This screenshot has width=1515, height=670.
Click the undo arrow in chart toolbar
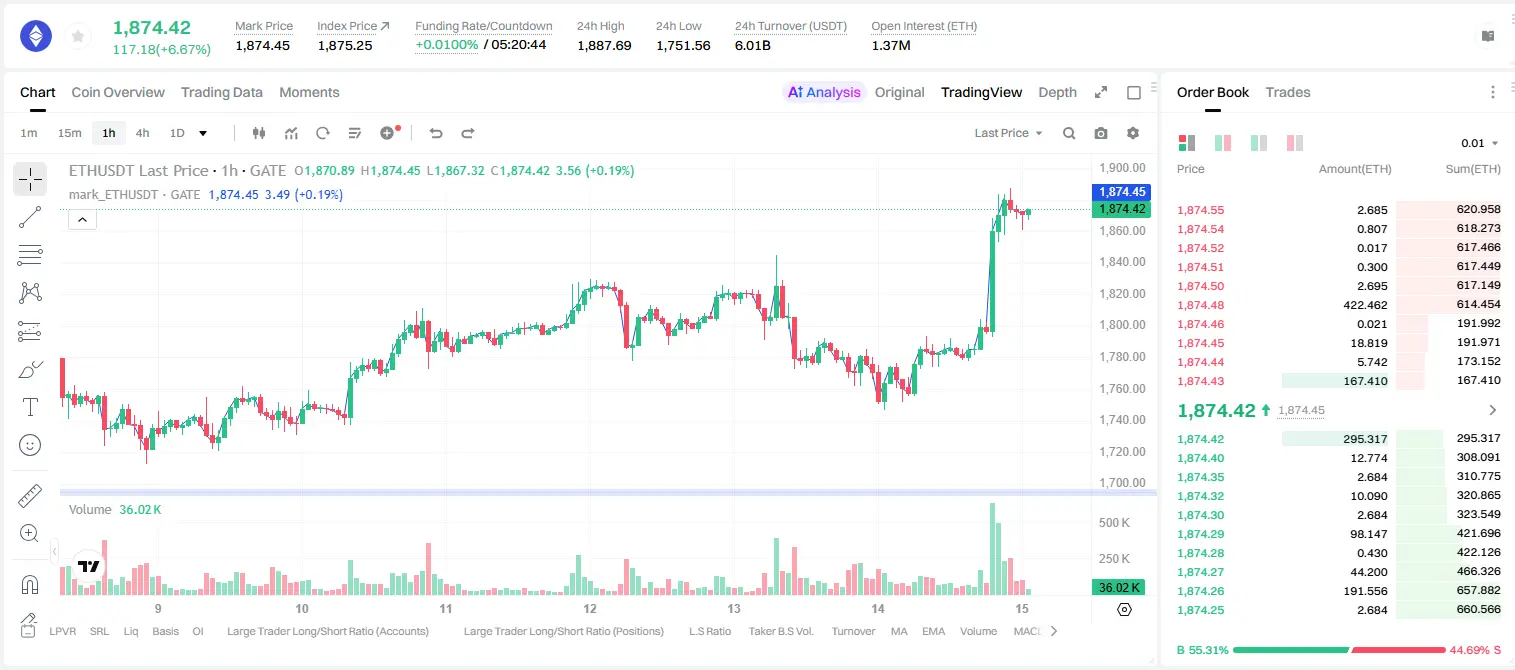[x=436, y=133]
